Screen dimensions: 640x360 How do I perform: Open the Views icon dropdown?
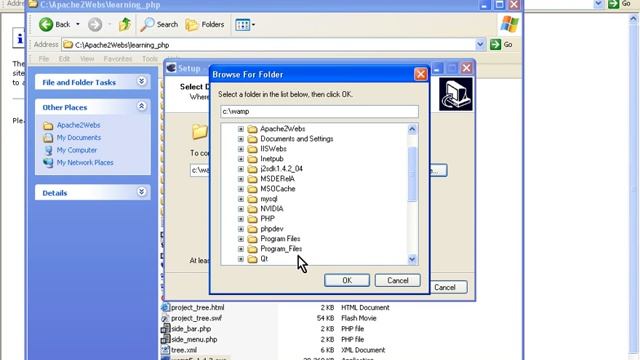pyautogui.click(x=245, y=25)
